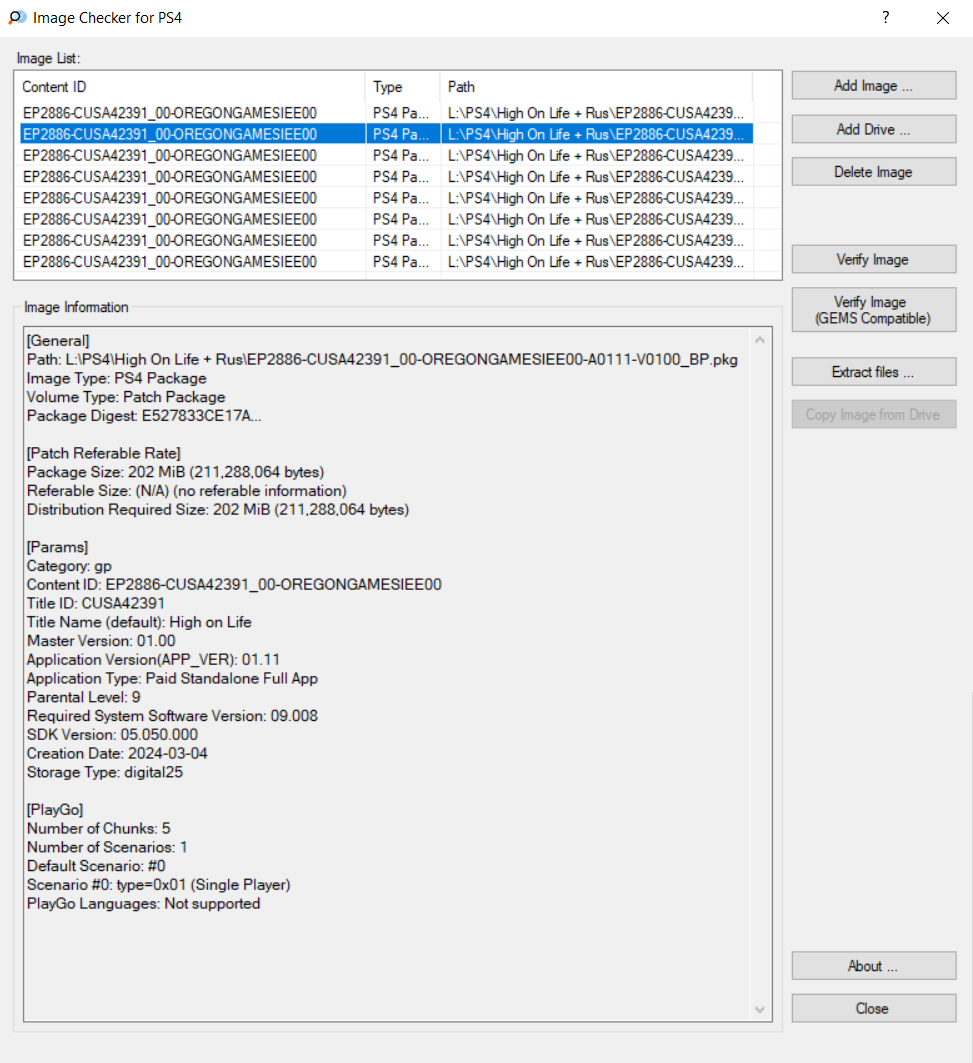The height and width of the screenshot is (1063, 973).
Task: Click the Application Version 01.11 line
Action: (x=153, y=660)
